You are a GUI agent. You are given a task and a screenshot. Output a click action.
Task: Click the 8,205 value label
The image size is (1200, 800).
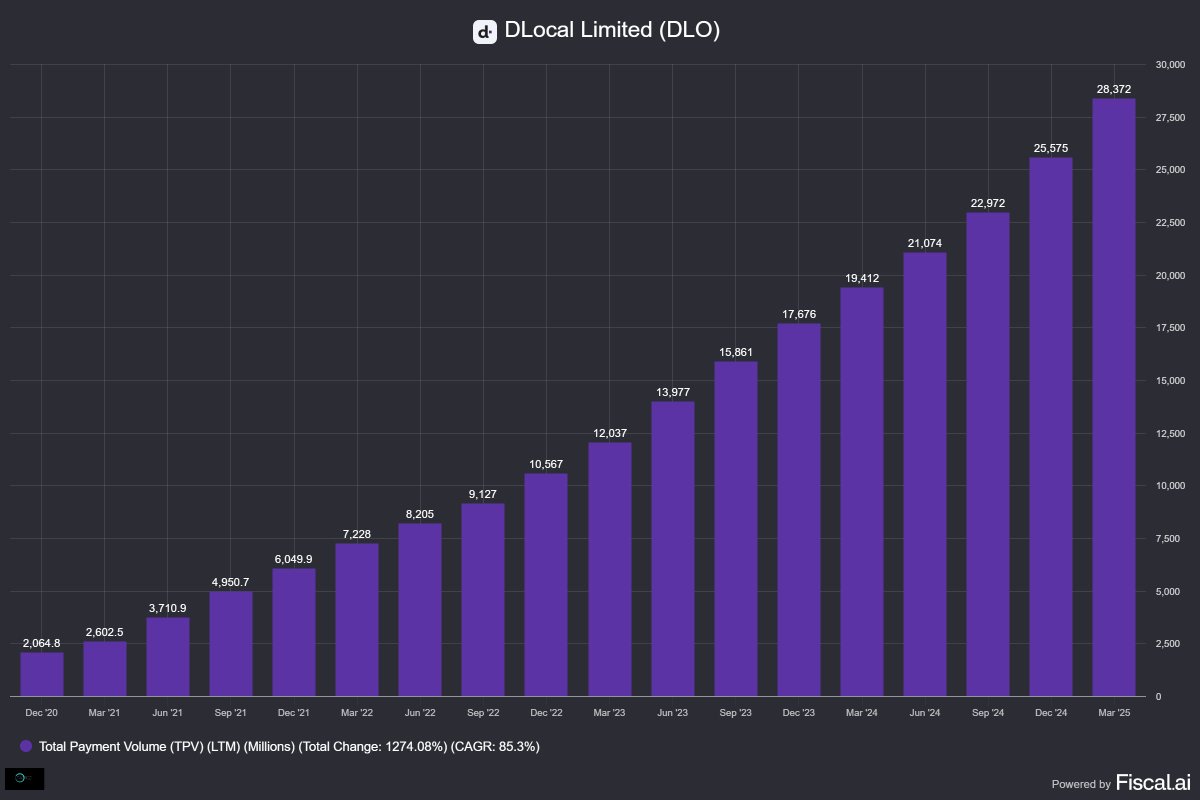pyautogui.click(x=420, y=513)
